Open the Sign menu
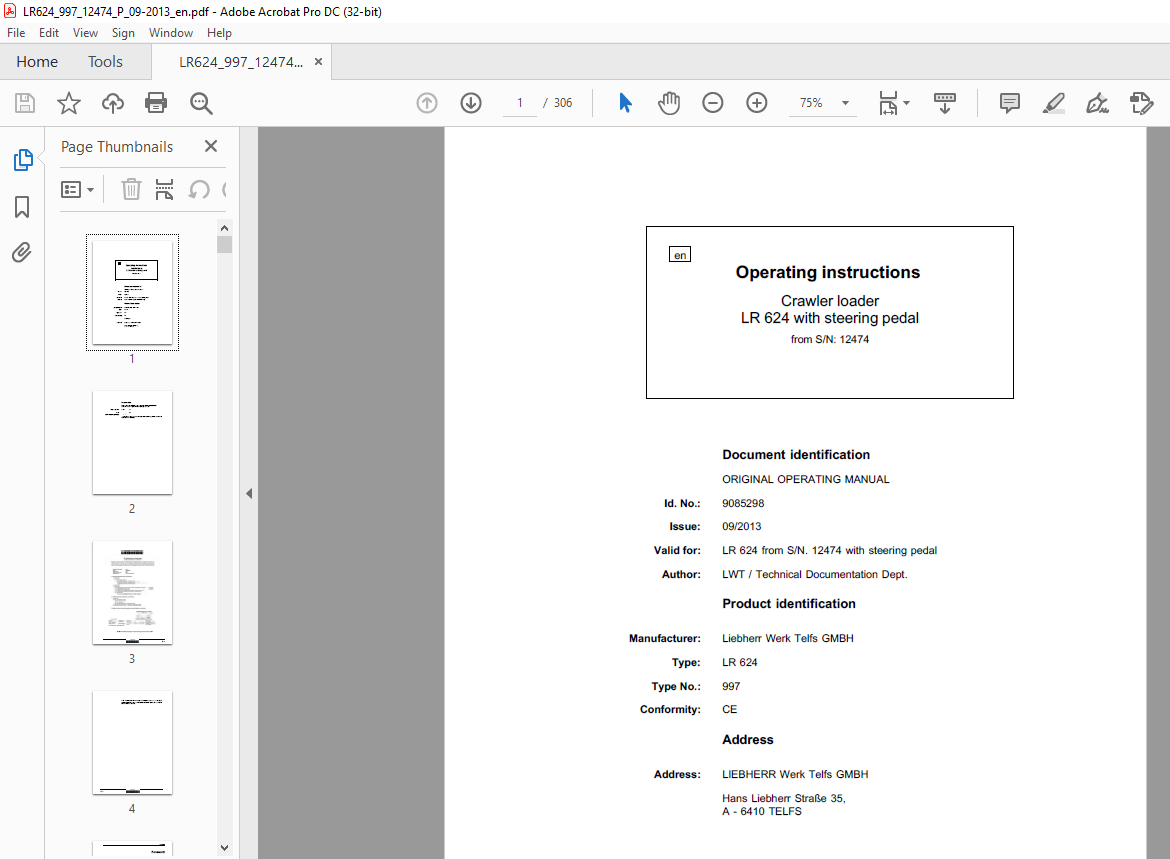 123,33
